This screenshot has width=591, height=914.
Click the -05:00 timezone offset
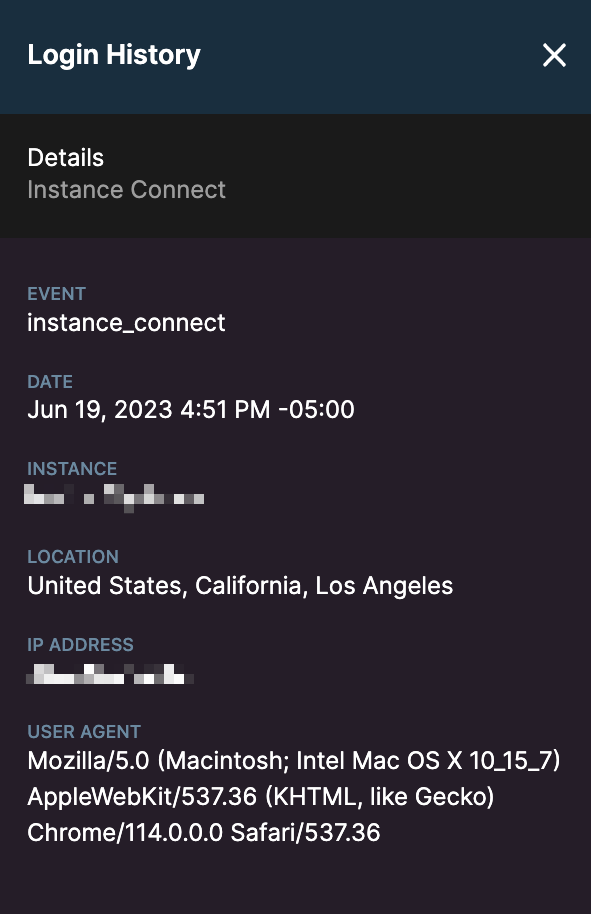tap(316, 410)
